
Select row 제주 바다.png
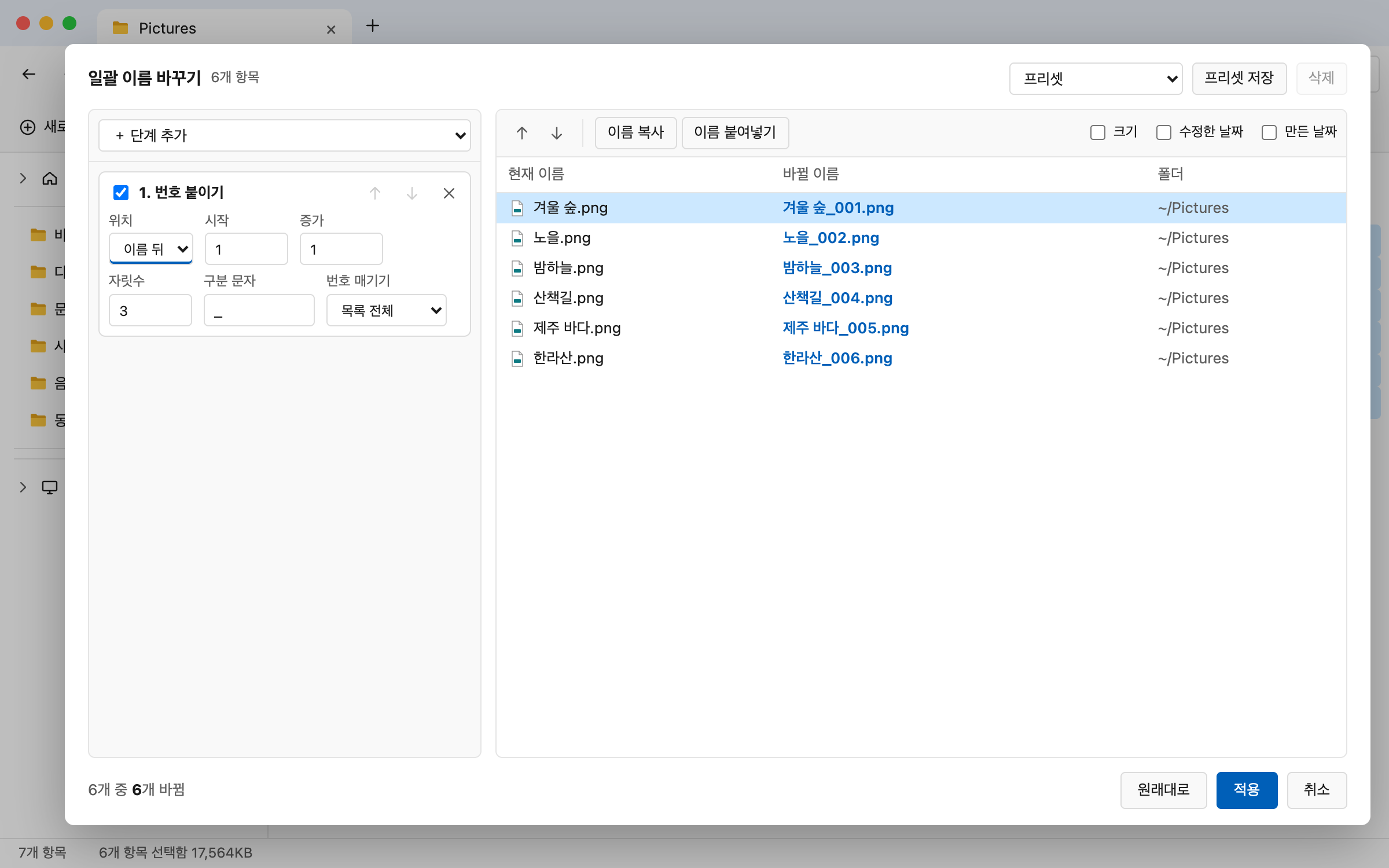point(921,329)
